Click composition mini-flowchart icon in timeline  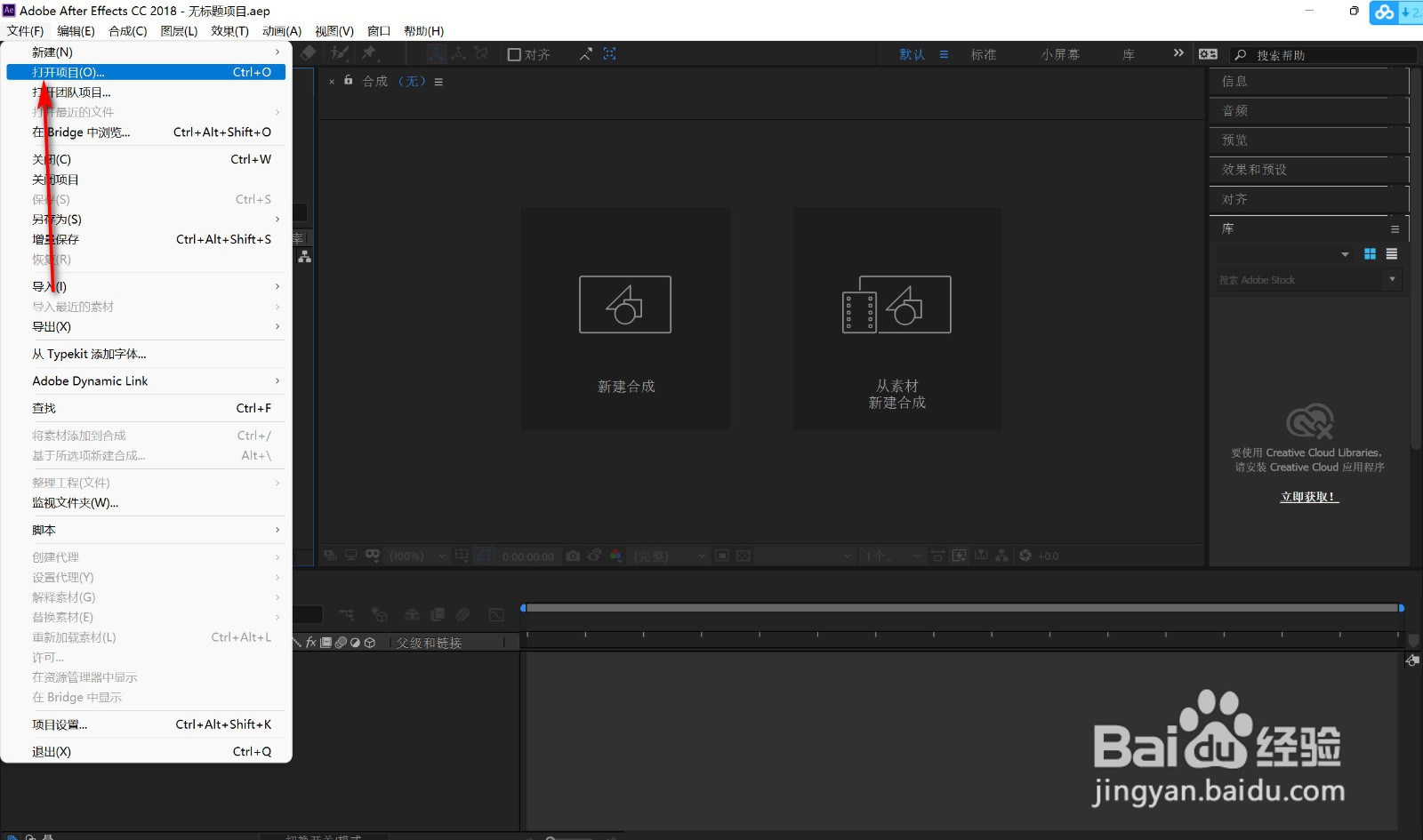pos(347,614)
